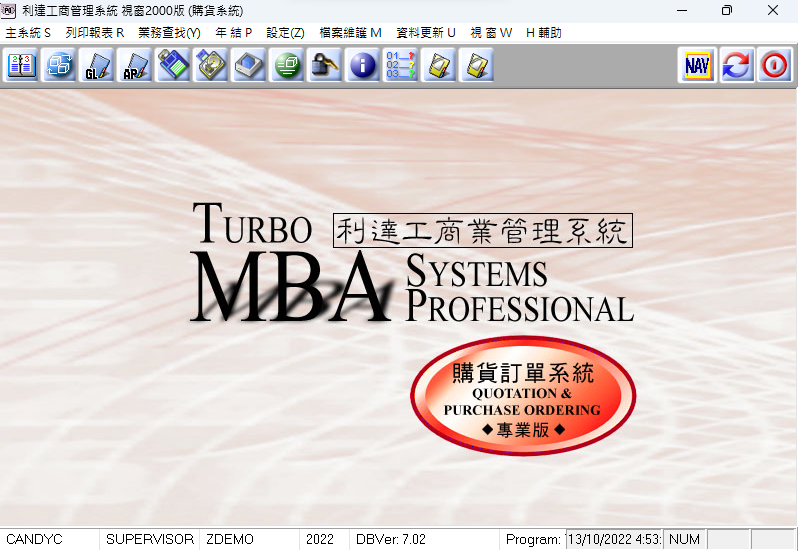This screenshot has width=798, height=551.
Task: Click the application icon in the title bar
Action: [8, 10]
